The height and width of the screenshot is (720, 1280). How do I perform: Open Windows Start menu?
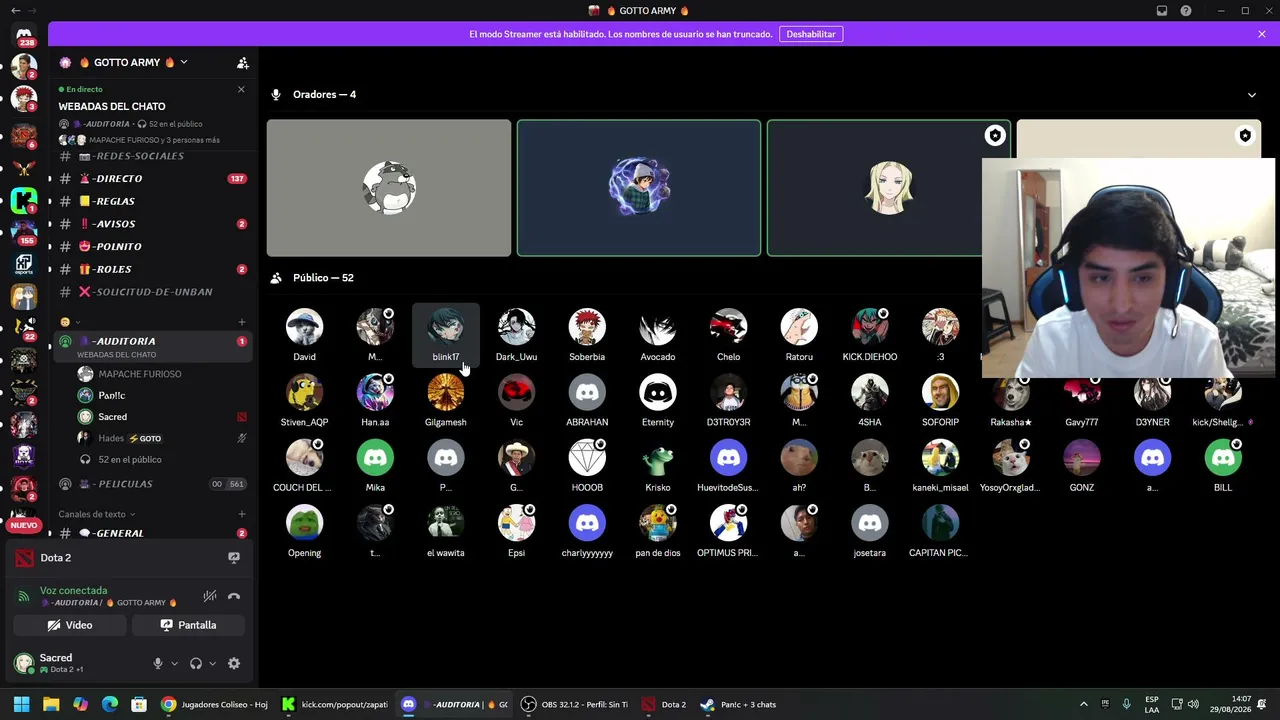coord(21,704)
